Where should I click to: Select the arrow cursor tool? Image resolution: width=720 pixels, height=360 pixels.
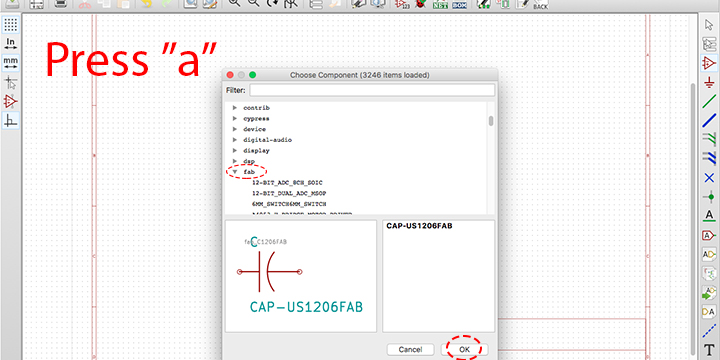709,25
